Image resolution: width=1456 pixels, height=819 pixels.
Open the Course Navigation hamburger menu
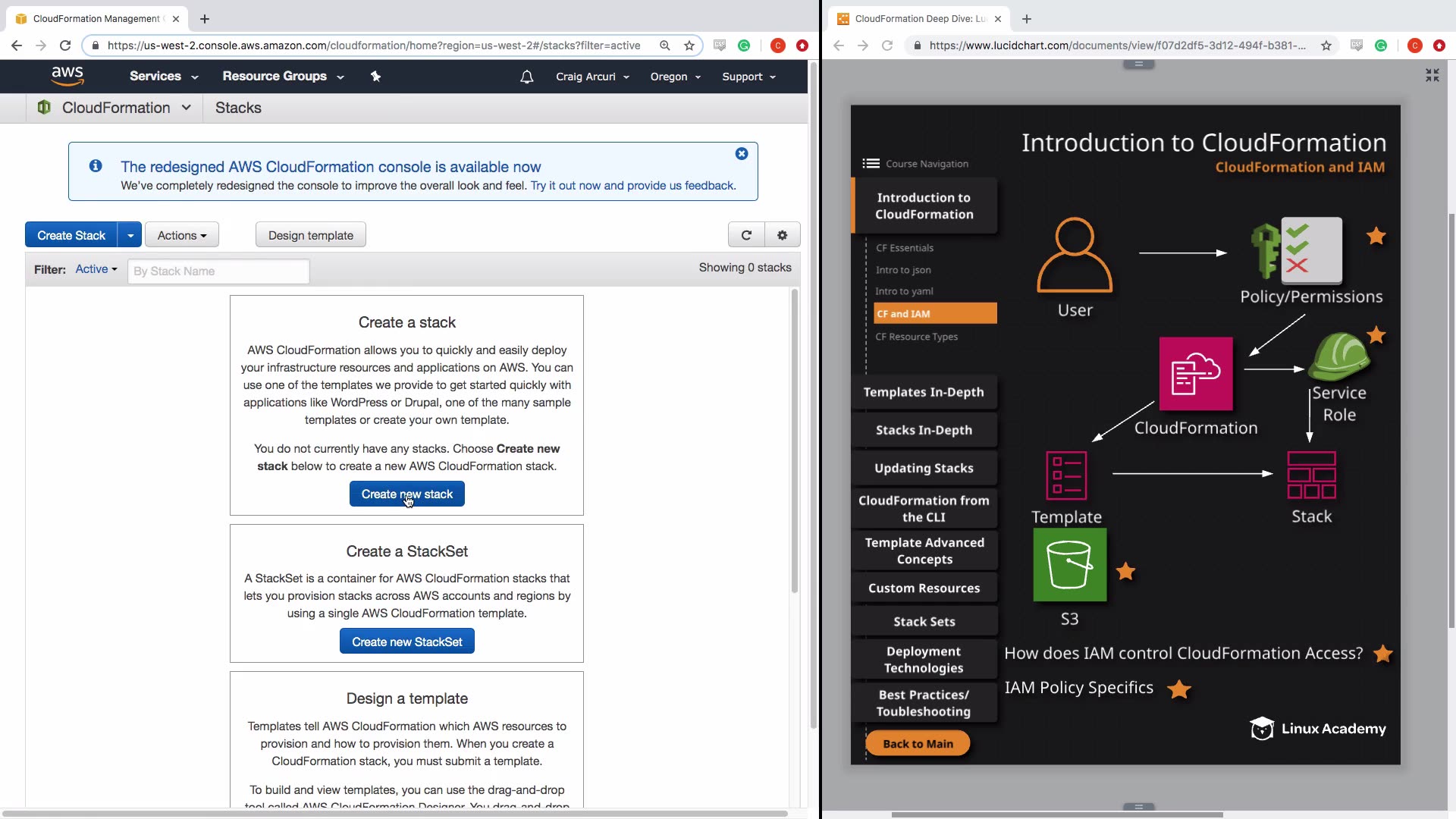click(x=871, y=164)
